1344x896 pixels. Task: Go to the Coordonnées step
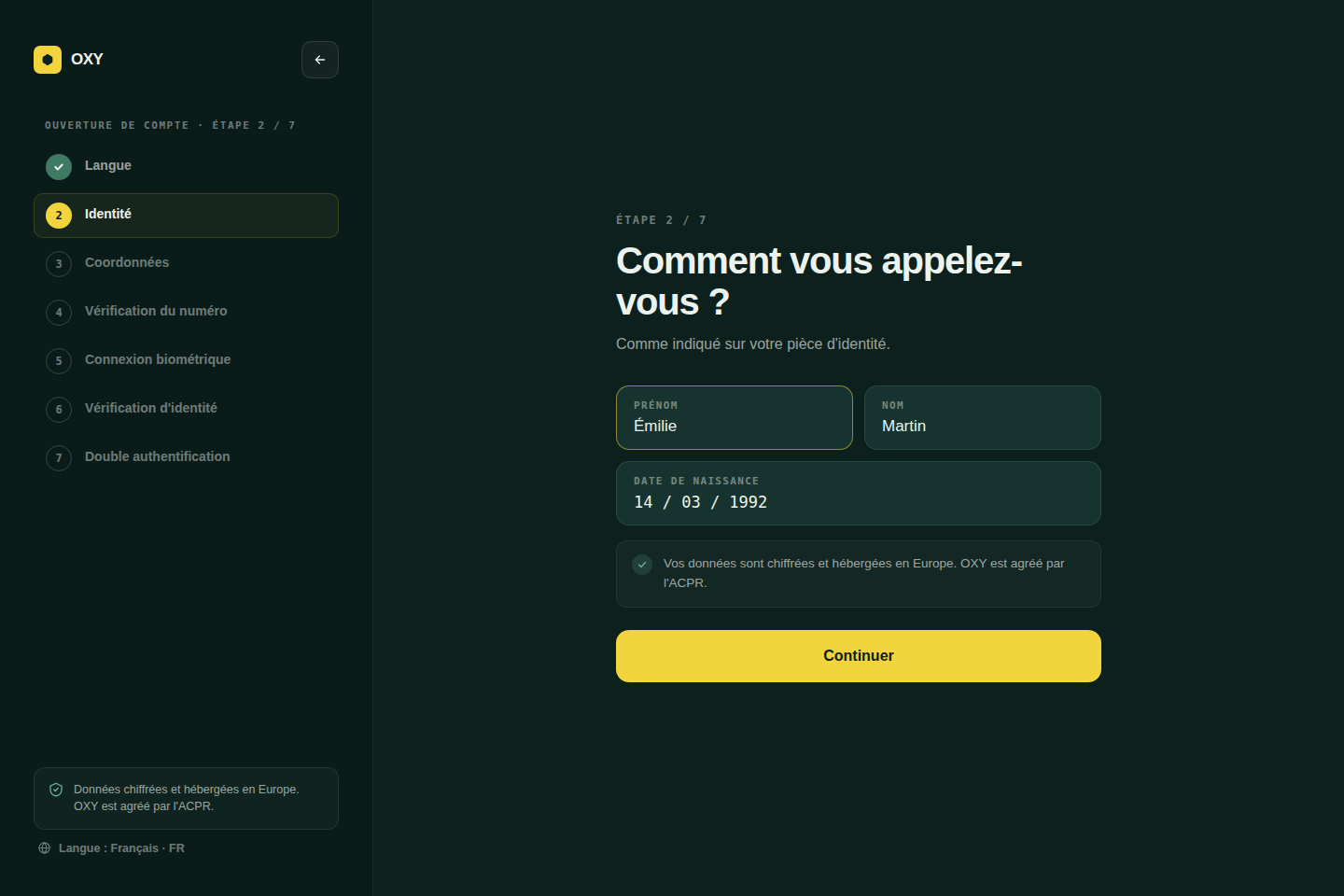click(x=186, y=264)
